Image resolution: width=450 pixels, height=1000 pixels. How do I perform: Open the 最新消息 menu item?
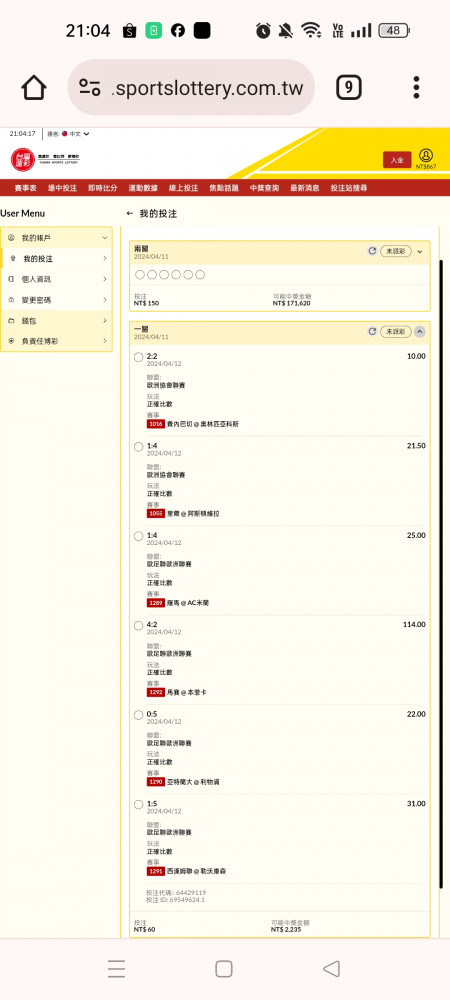[x=305, y=188]
